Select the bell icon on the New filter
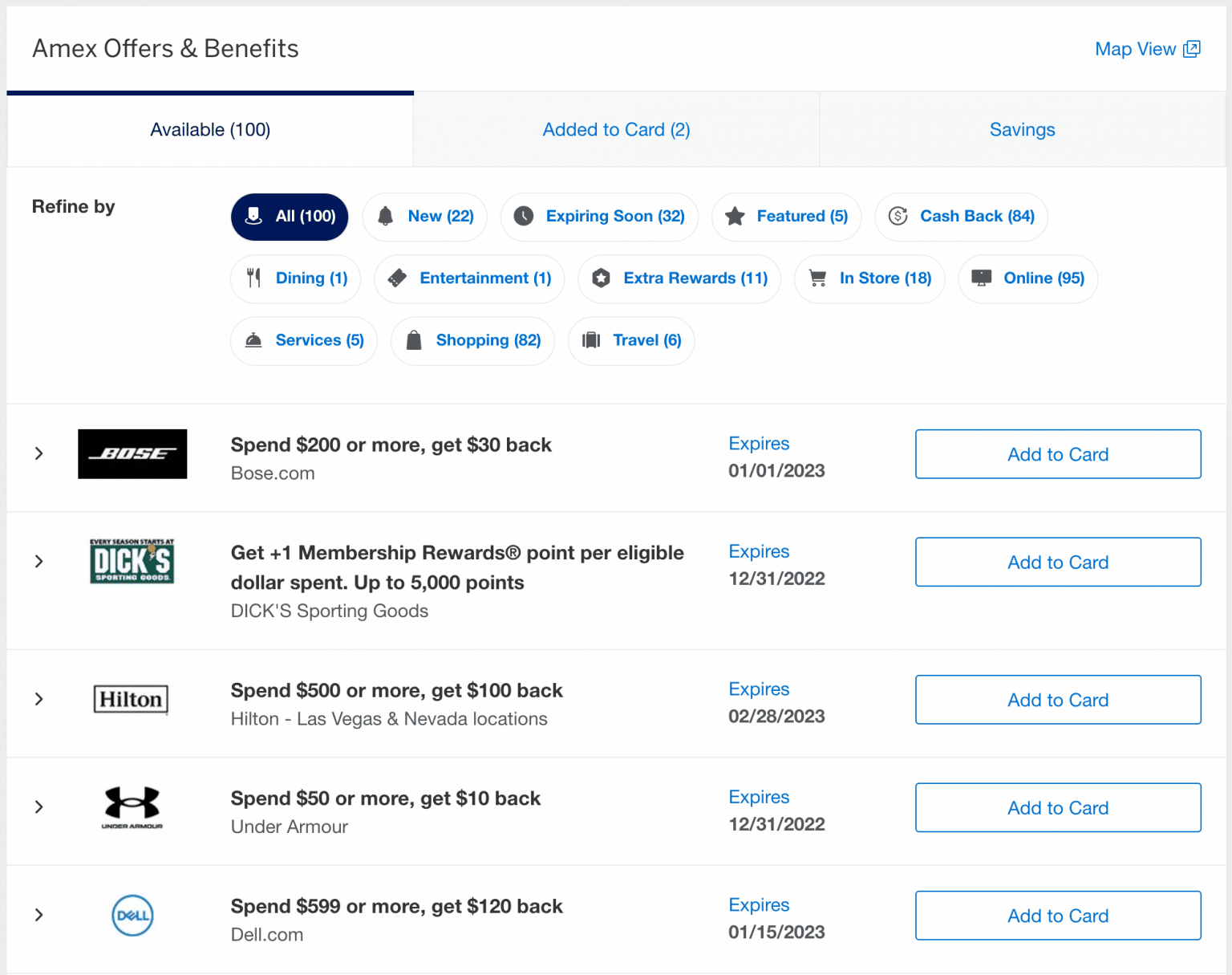The height and width of the screenshot is (975, 1232). 386,217
